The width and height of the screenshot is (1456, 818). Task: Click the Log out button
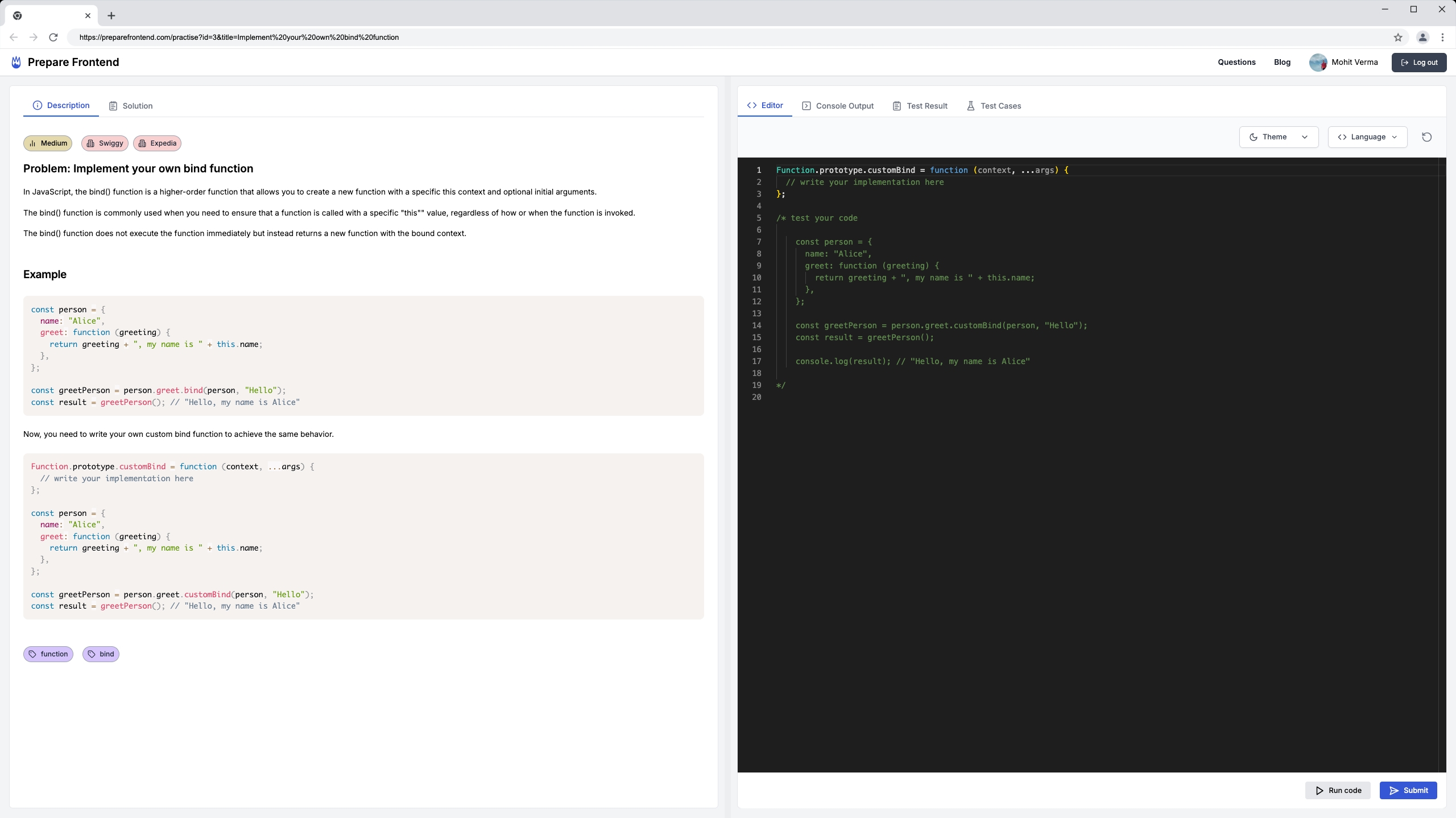[1418, 62]
